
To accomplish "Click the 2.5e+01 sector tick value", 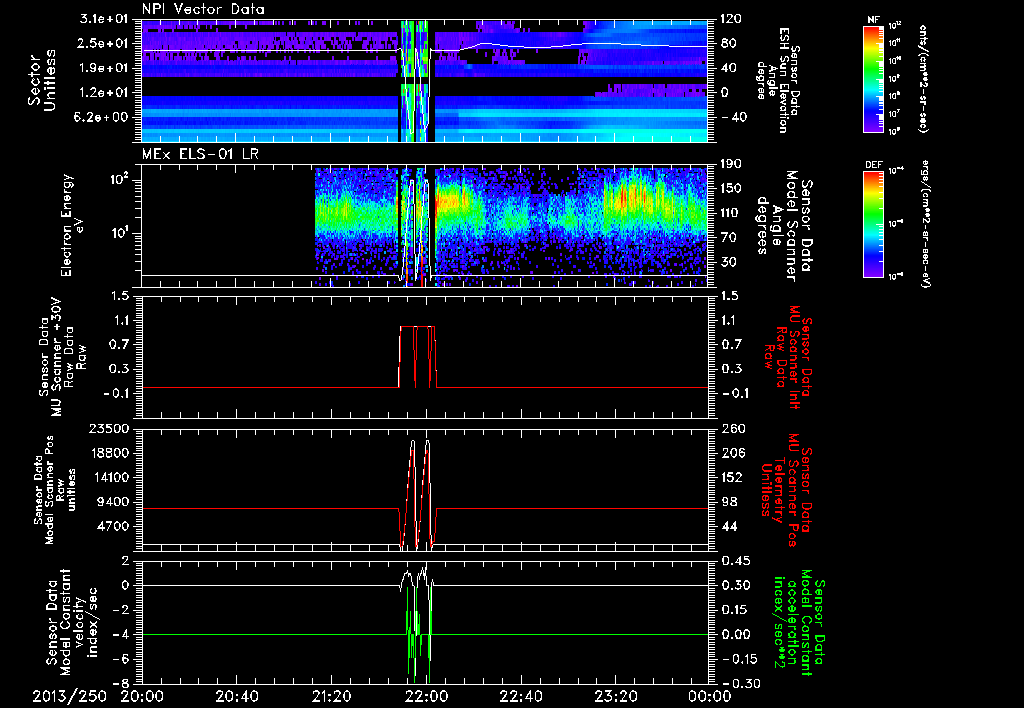I will [x=105, y=43].
